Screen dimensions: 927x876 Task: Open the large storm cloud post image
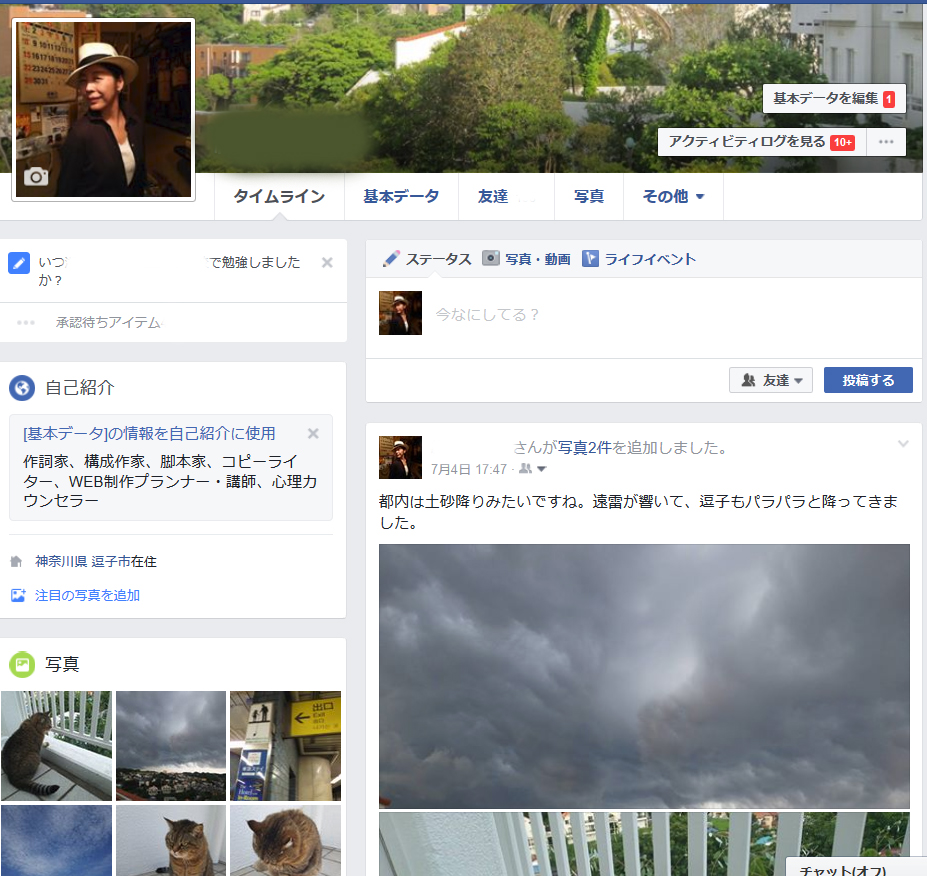click(x=644, y=676)
